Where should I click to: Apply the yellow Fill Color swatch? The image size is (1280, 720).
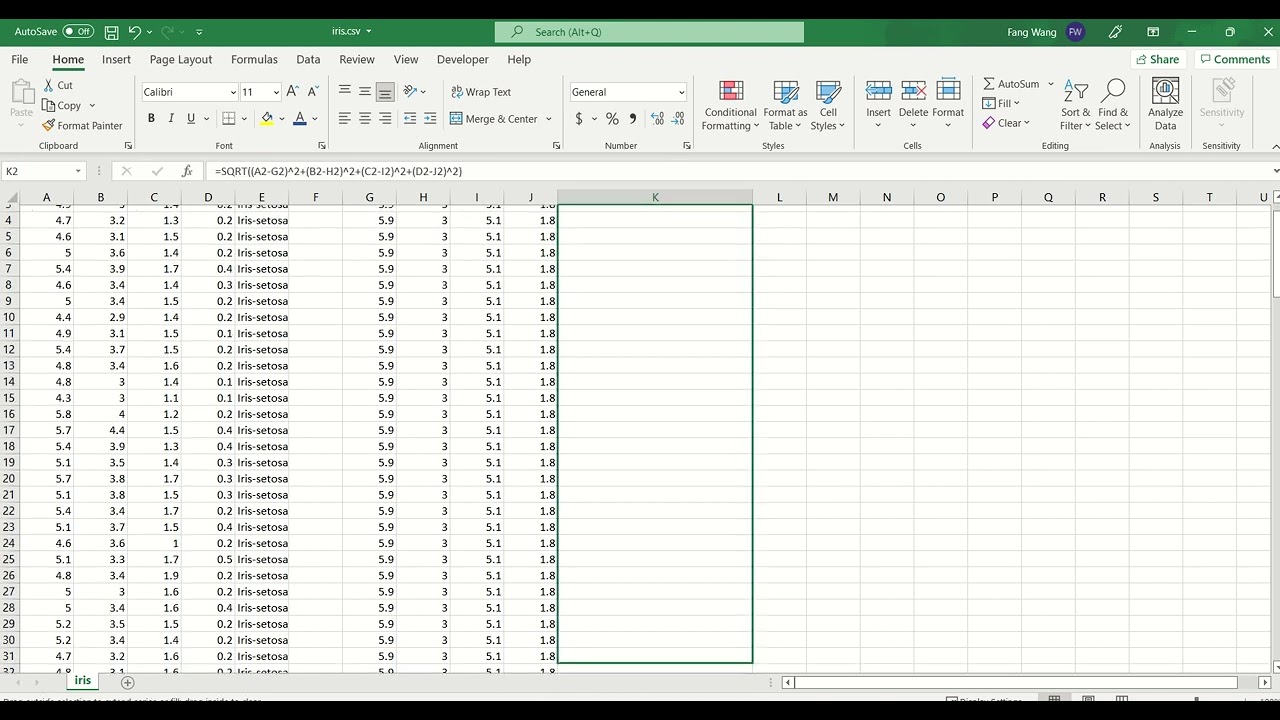(x=267, y=118)
